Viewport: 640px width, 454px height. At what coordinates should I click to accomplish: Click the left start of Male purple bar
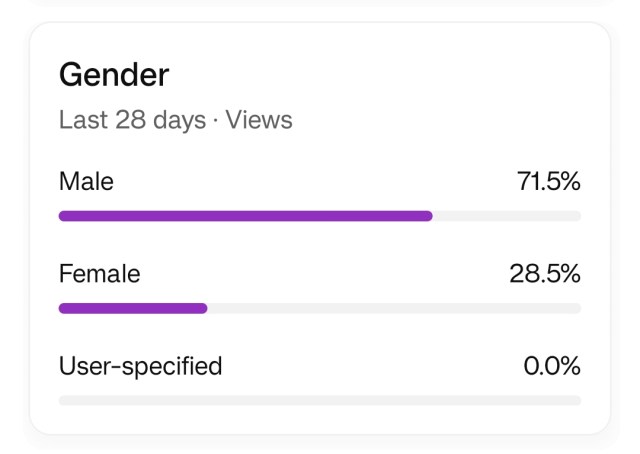pos(64,215)
